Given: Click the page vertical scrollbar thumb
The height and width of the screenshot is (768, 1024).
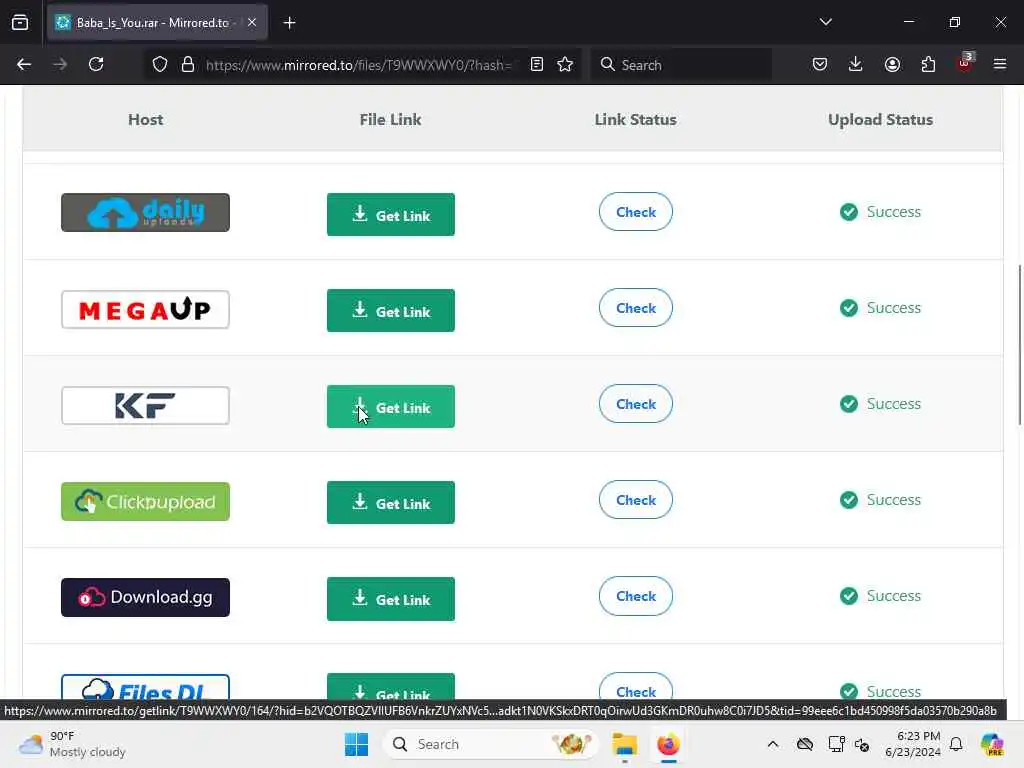Looking at the screenshot, I should click(x=1019, y=345).
